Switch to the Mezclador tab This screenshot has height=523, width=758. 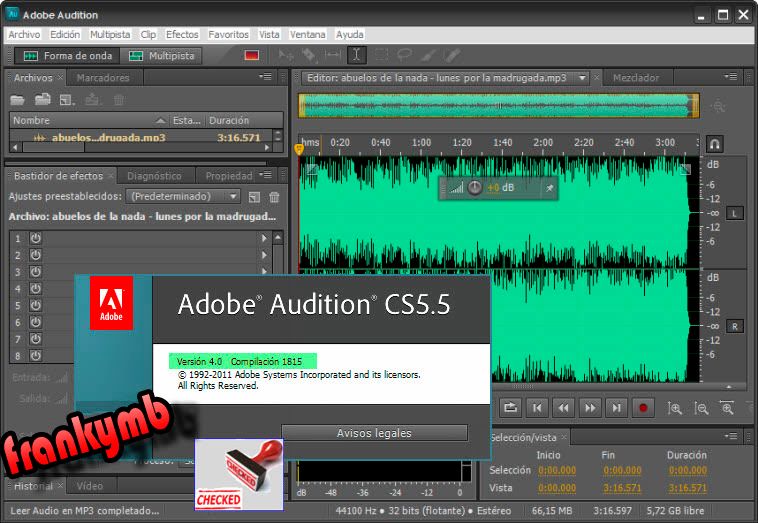[636, 78]
